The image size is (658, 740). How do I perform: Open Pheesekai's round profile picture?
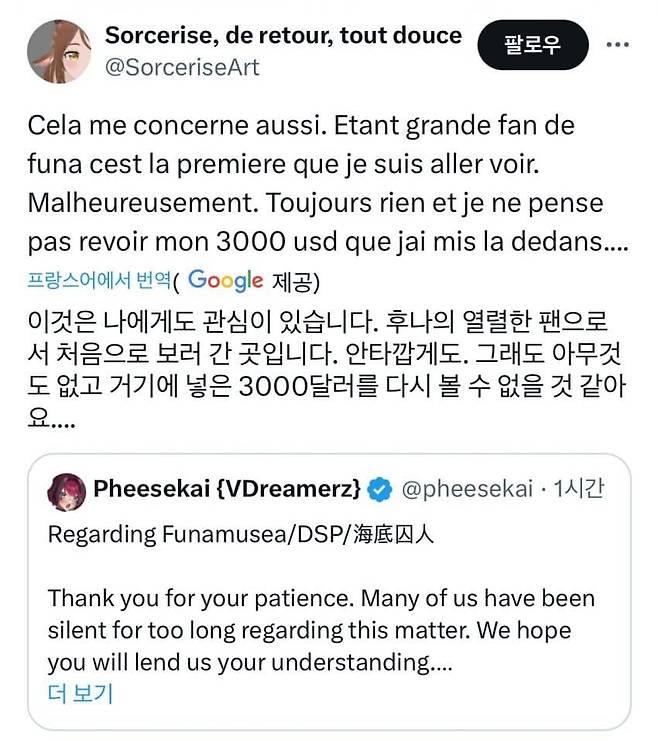pyautogui.click(x=68, y=489)
